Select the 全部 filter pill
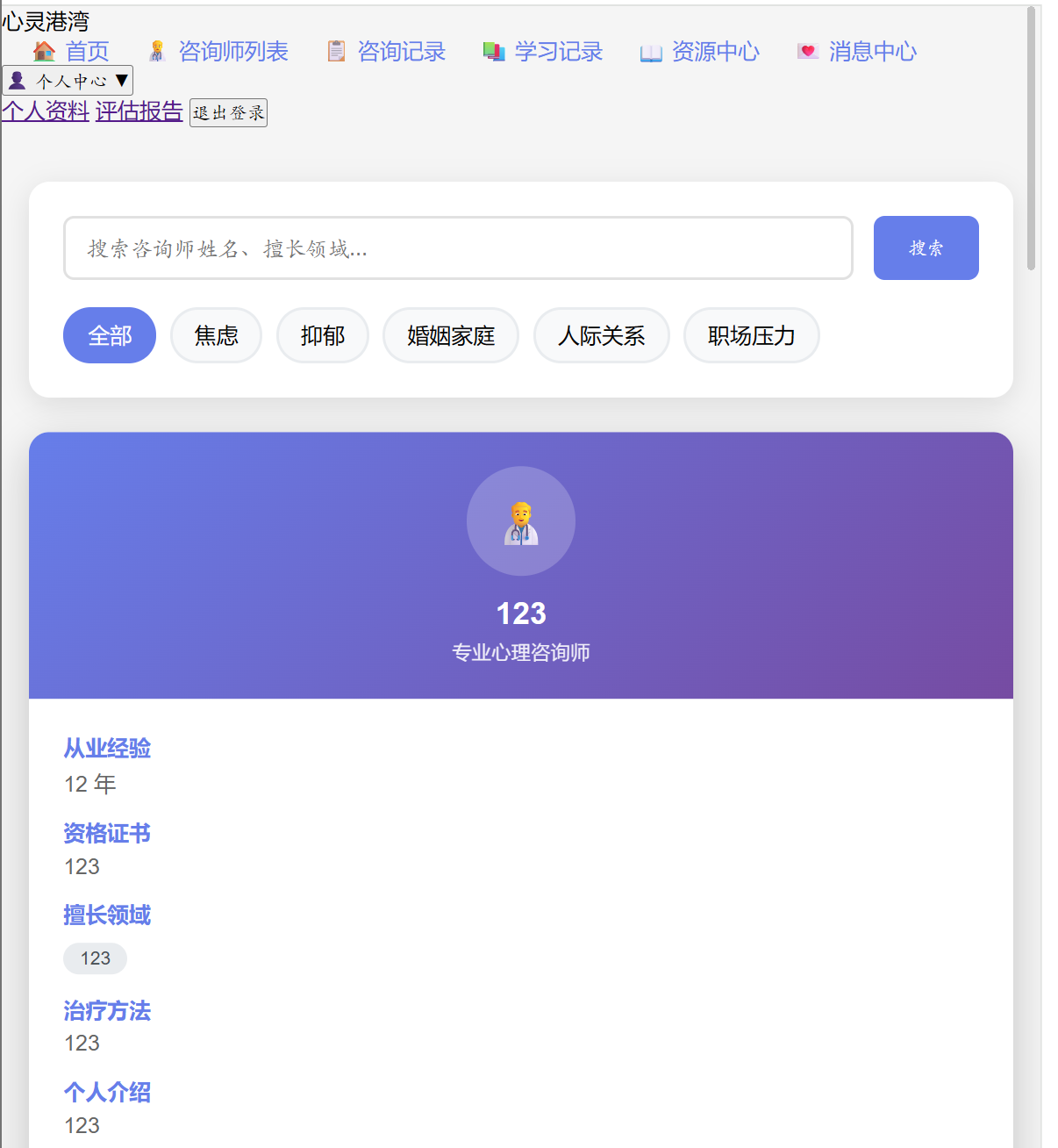This screenshot has height=1148, width=1058. tap(109, 335)
